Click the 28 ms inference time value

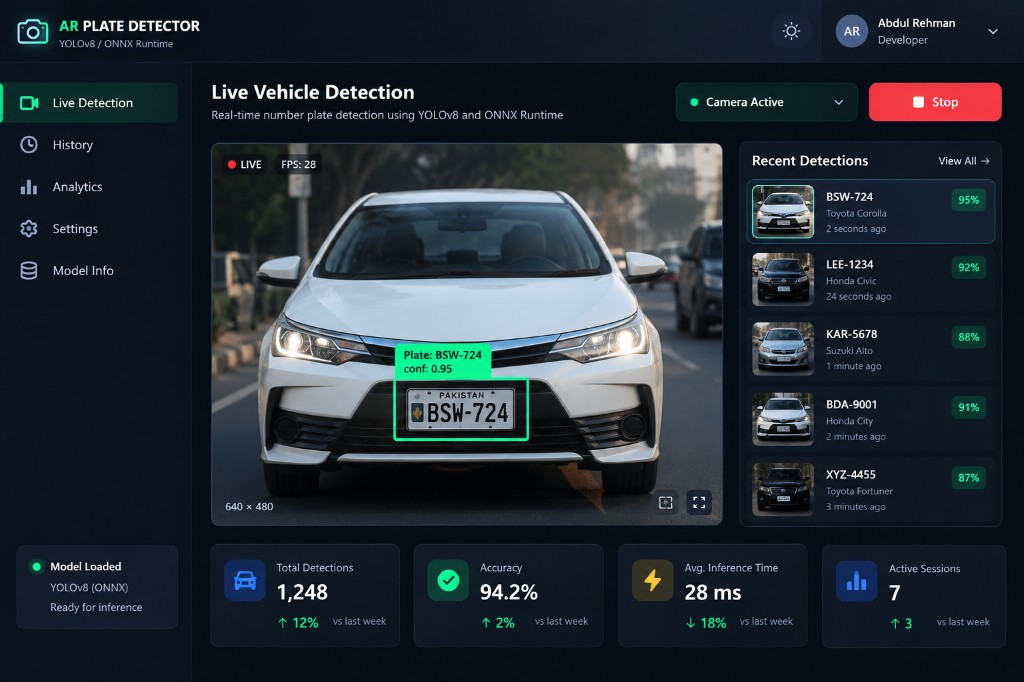click(712, 593)
